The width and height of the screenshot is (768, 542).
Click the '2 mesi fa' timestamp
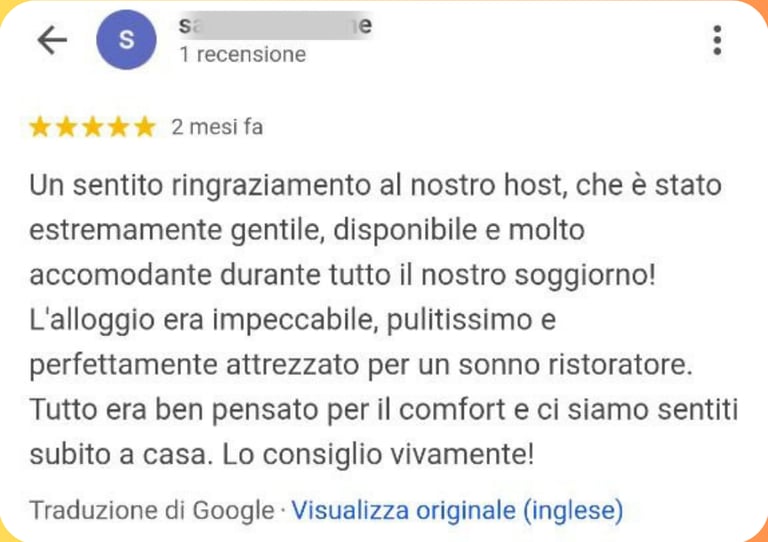click(217, 127)
